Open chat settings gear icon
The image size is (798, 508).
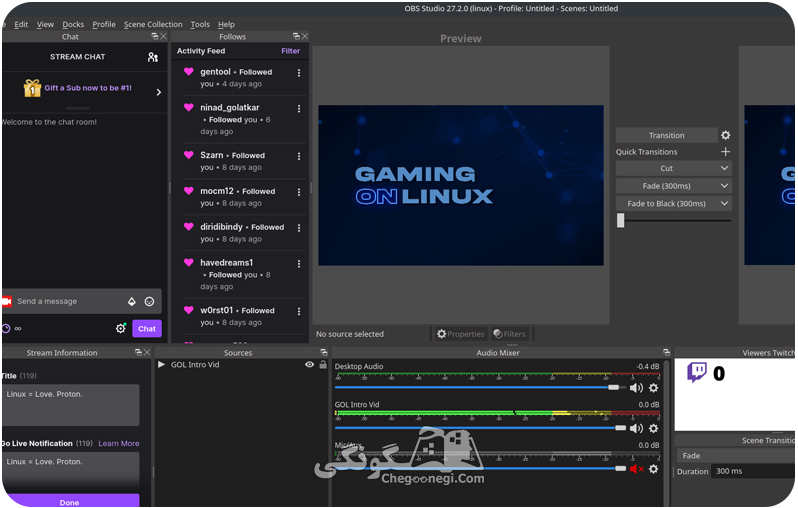121,328
